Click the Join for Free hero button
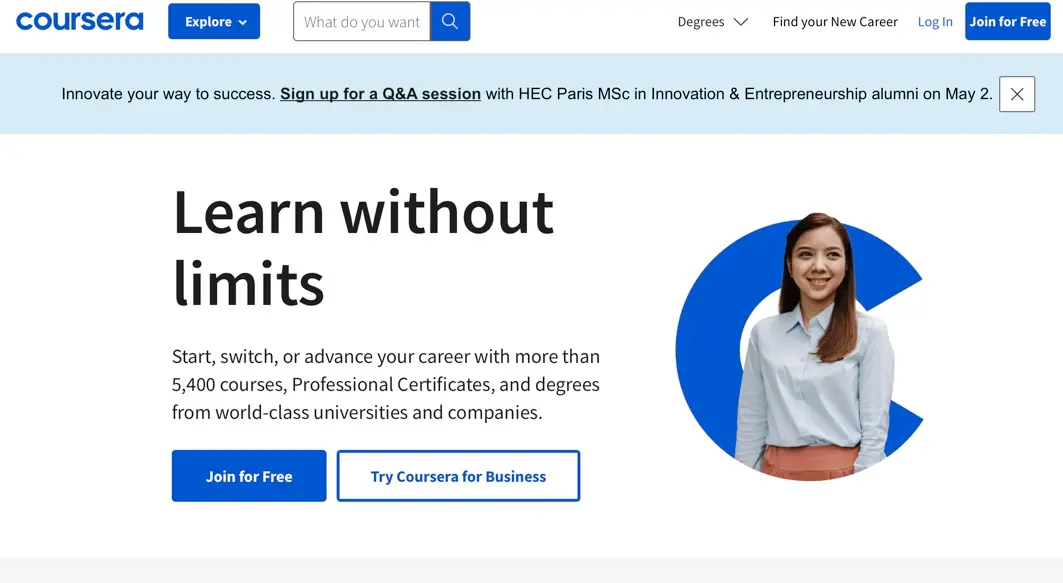The width and height of the screenshot is (1063, 583). click(x=248, y=475)
